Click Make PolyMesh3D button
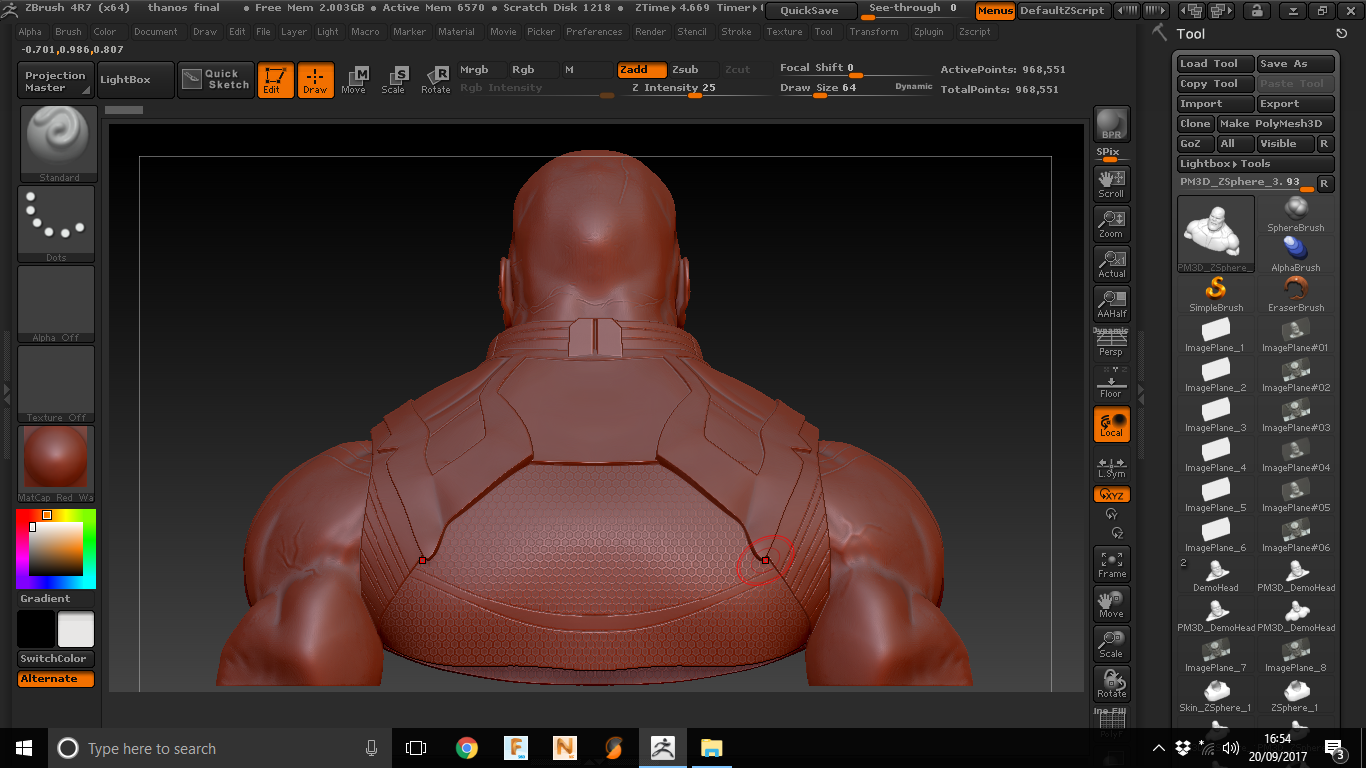This screenshot has width=1366, height=768. (1275, 124)
